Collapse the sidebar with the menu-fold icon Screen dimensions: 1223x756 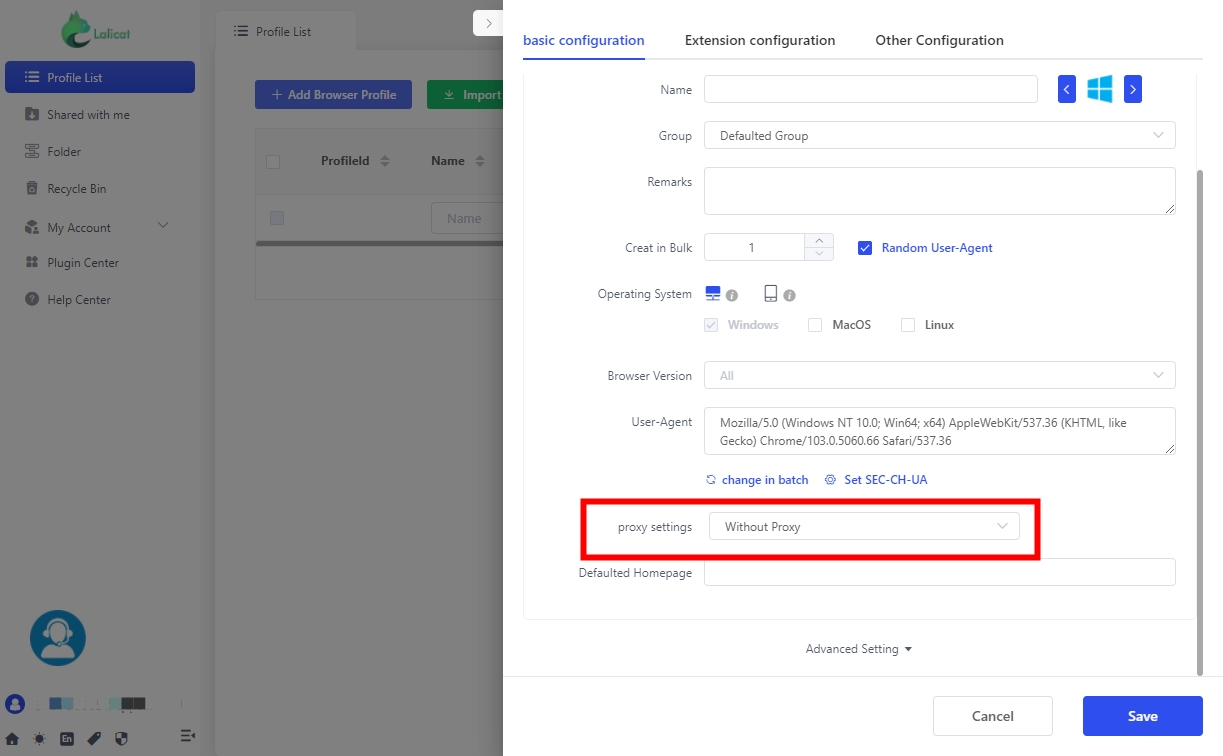pyautogui.click(x=187, y=736)
